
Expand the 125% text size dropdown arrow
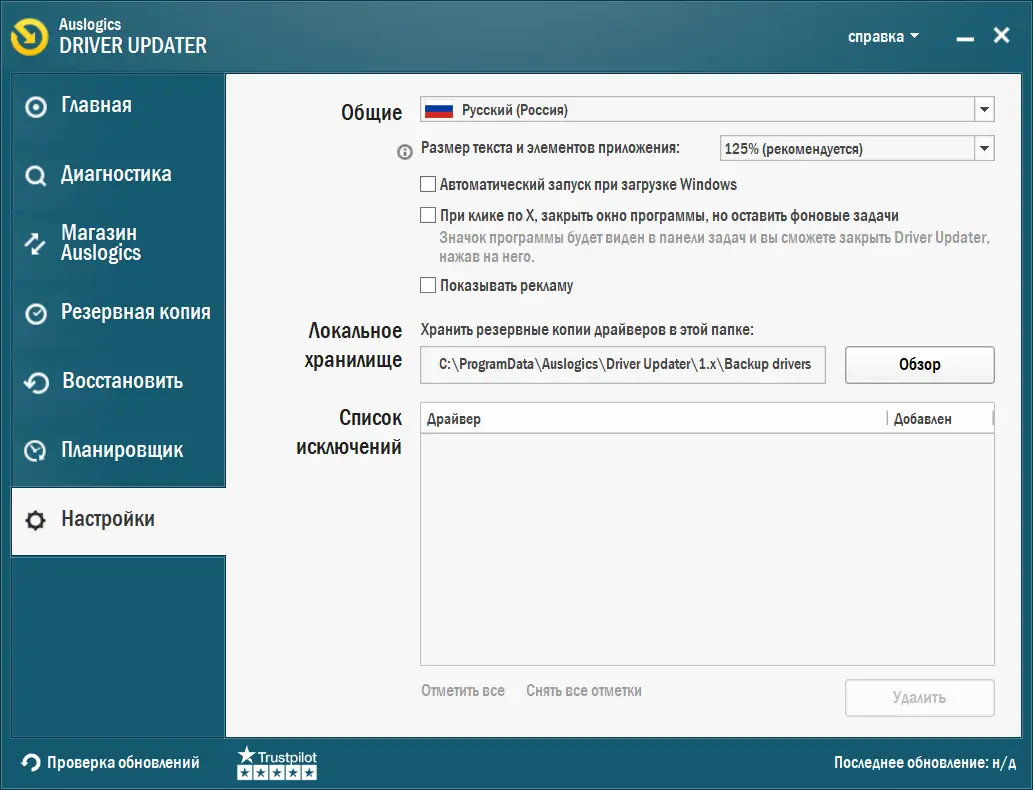click(984, 148)
